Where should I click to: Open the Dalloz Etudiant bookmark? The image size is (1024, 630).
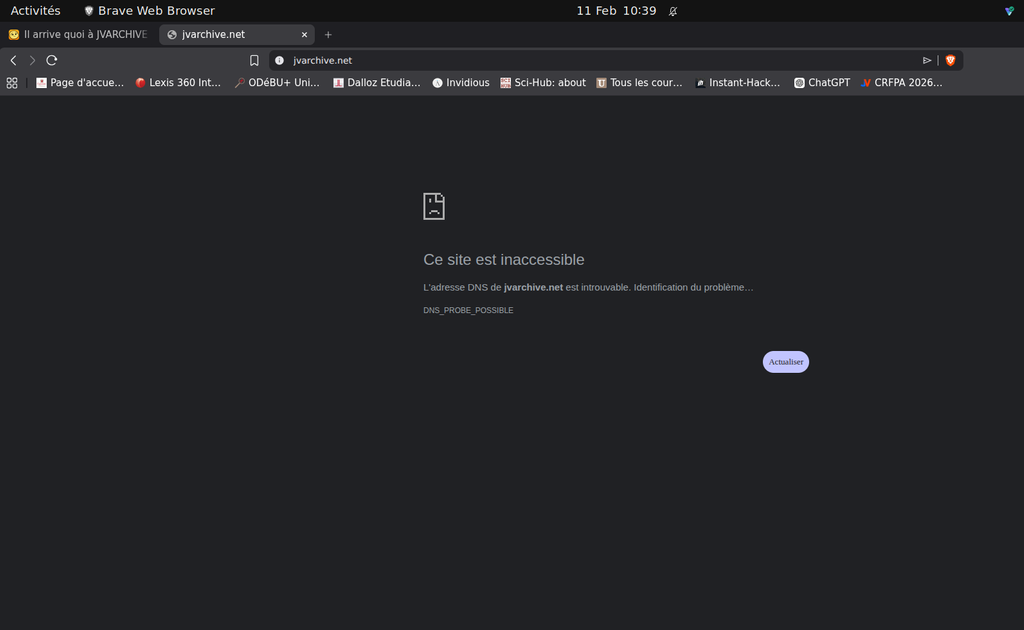(x=376, y=83)
